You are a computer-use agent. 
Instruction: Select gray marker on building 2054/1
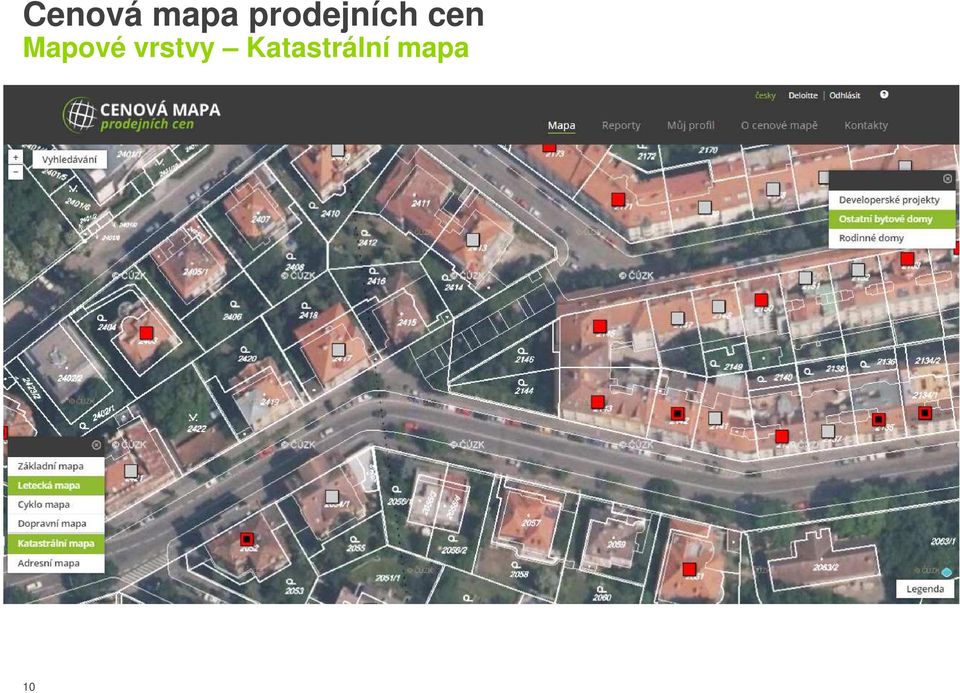pyautogui.click(x=332, y=496)
